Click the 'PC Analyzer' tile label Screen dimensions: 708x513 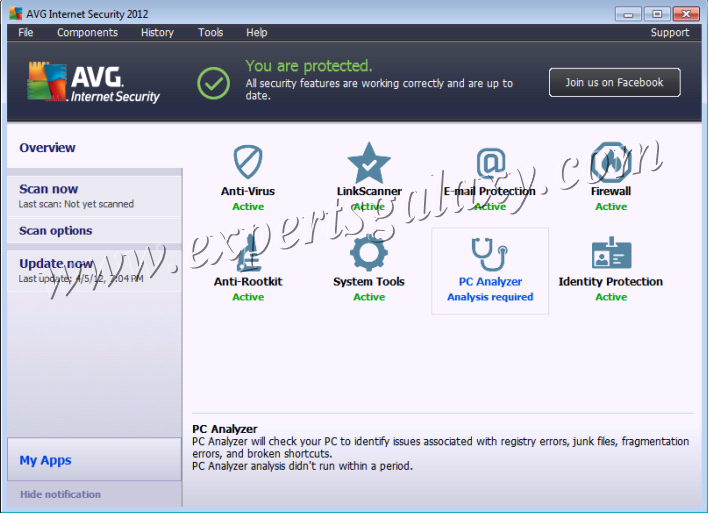[490, 281]
